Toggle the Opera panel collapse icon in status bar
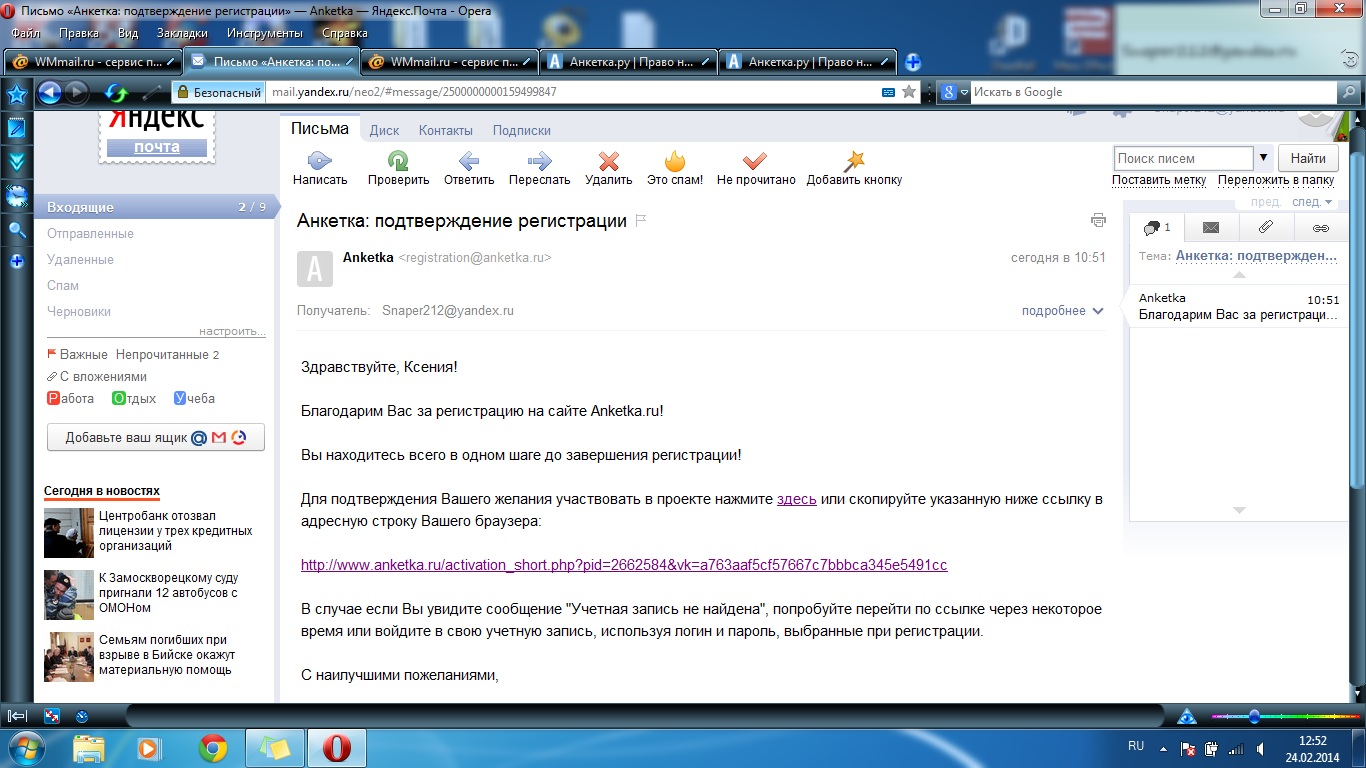The width and height of the screenshot is (1366, 768). [x=17, y=716]
